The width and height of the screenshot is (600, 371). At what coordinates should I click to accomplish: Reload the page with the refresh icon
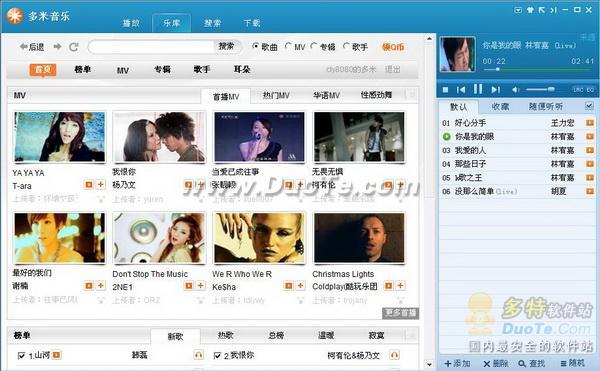(73, 47)
